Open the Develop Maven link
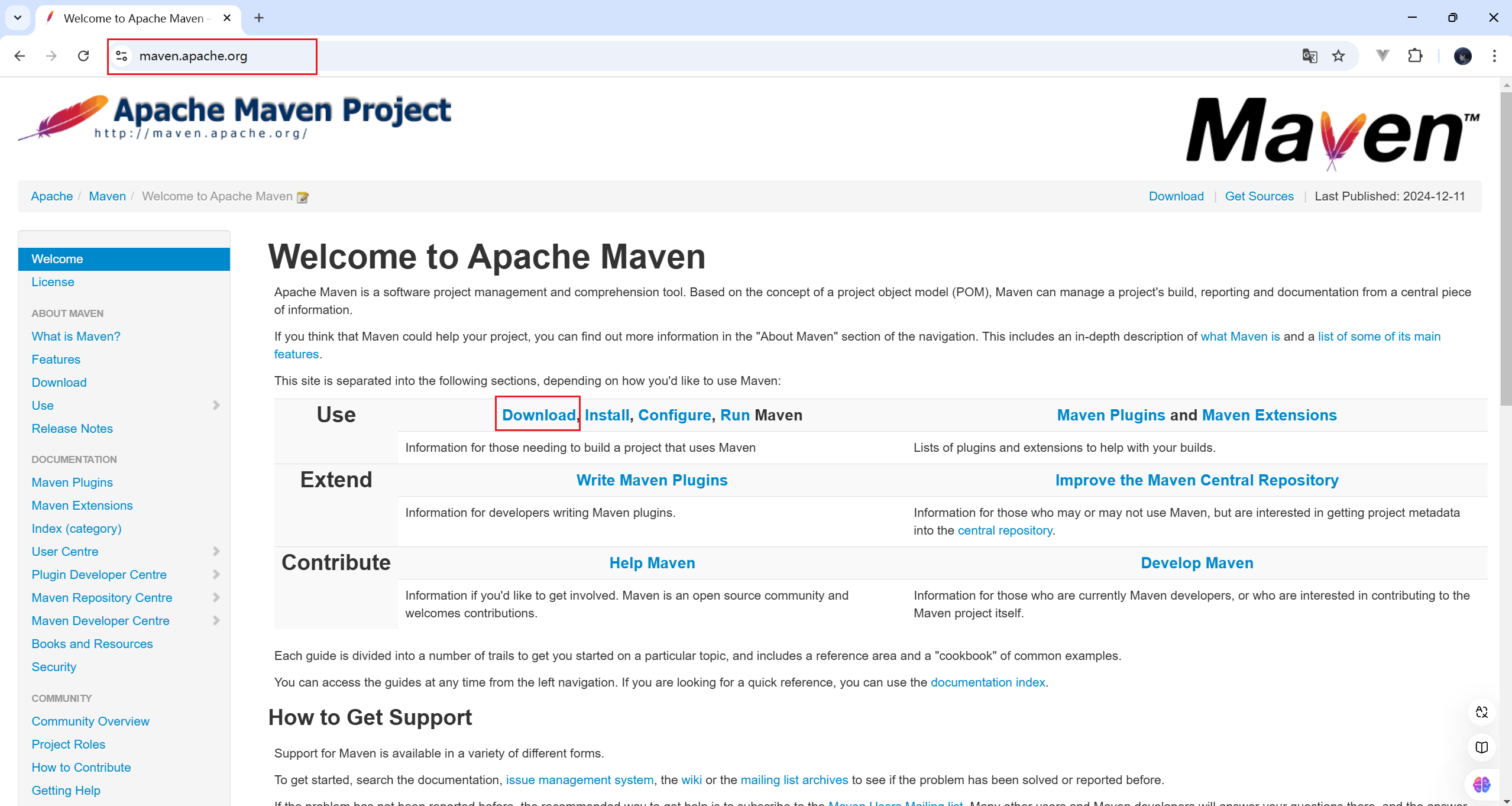The height and width of the screenshot is (806, 1512). (1197, 563)
